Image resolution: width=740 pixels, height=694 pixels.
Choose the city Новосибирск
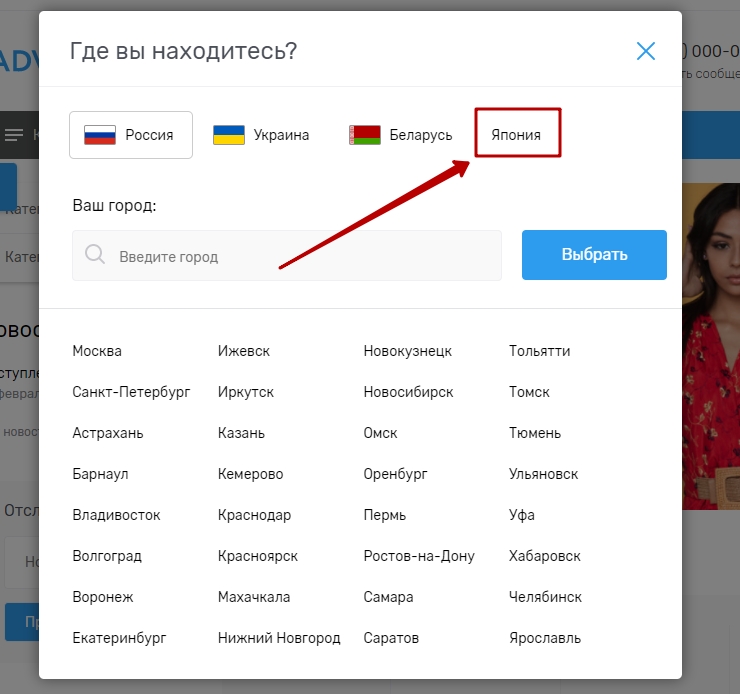pyautogui.click(x=408, y=392)
